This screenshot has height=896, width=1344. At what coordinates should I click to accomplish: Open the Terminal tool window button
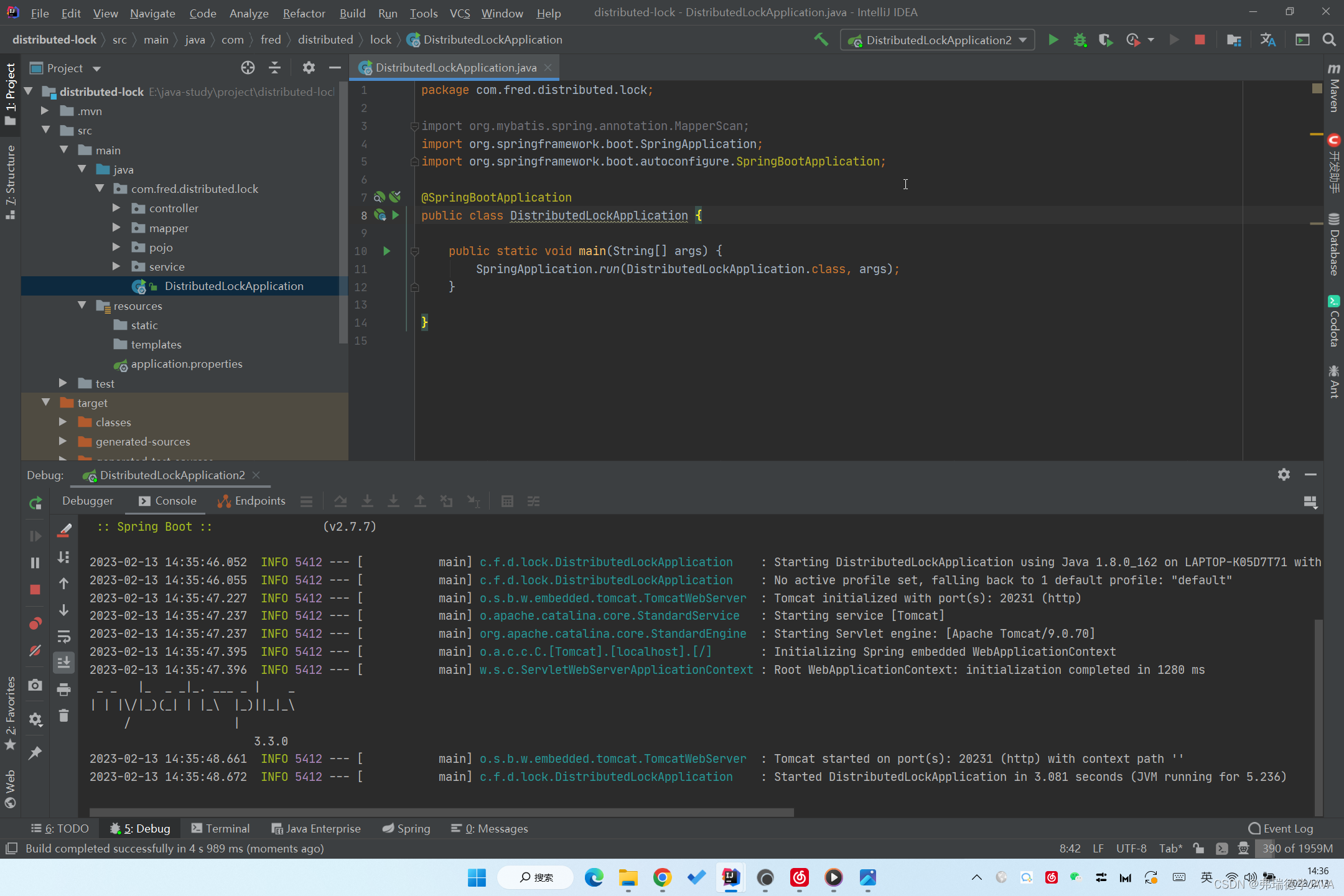(x=220, y=828)
